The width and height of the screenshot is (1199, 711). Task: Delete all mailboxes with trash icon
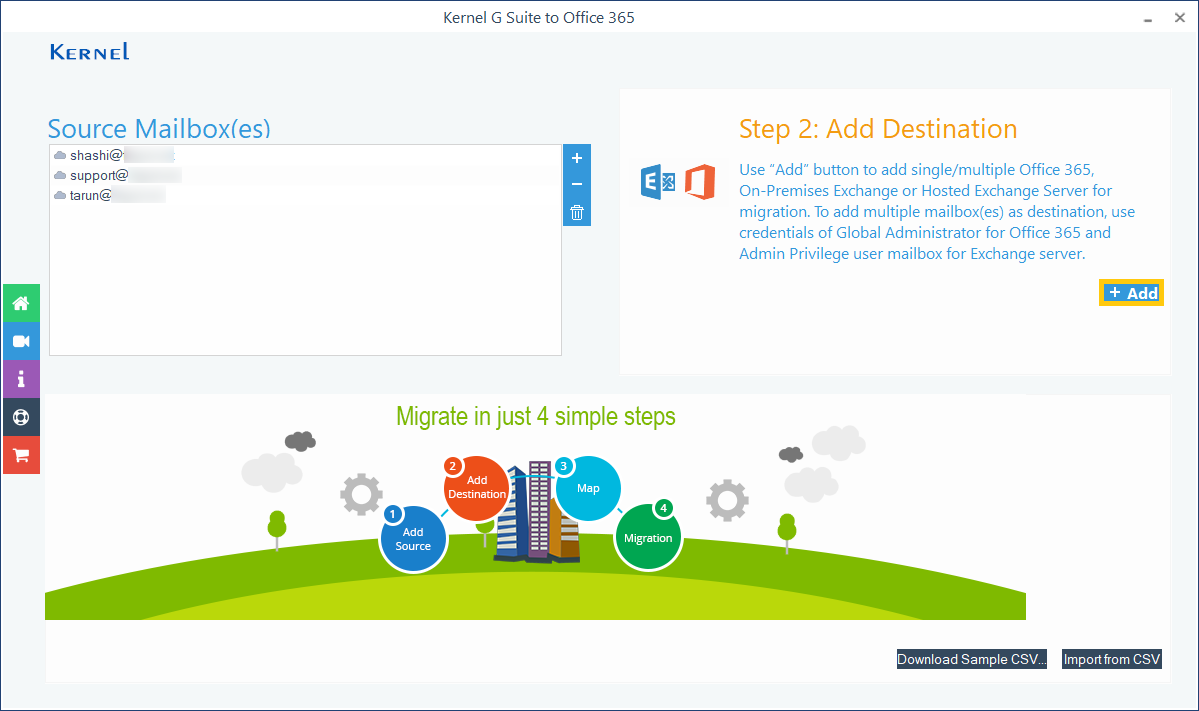(577, 212)
